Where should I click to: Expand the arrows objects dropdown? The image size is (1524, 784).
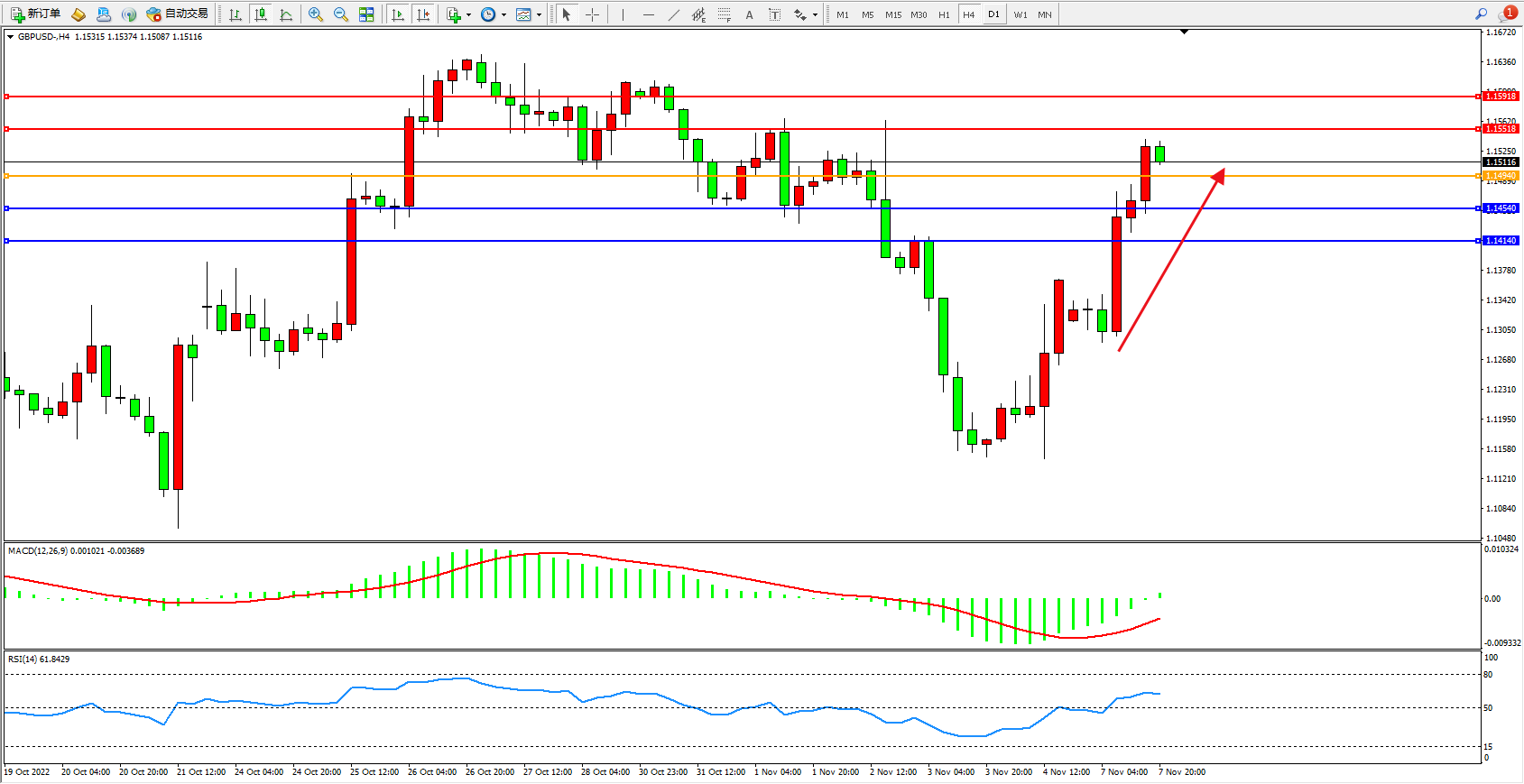[815, 14]
